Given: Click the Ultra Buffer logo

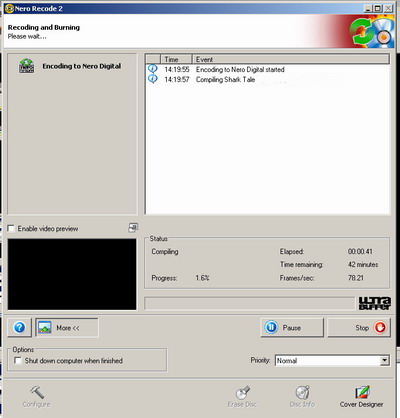Looking at the screenshot, I should click(374, 303).
